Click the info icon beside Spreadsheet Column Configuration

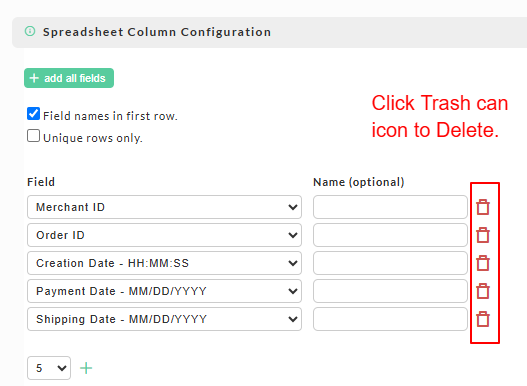point(30,31)
